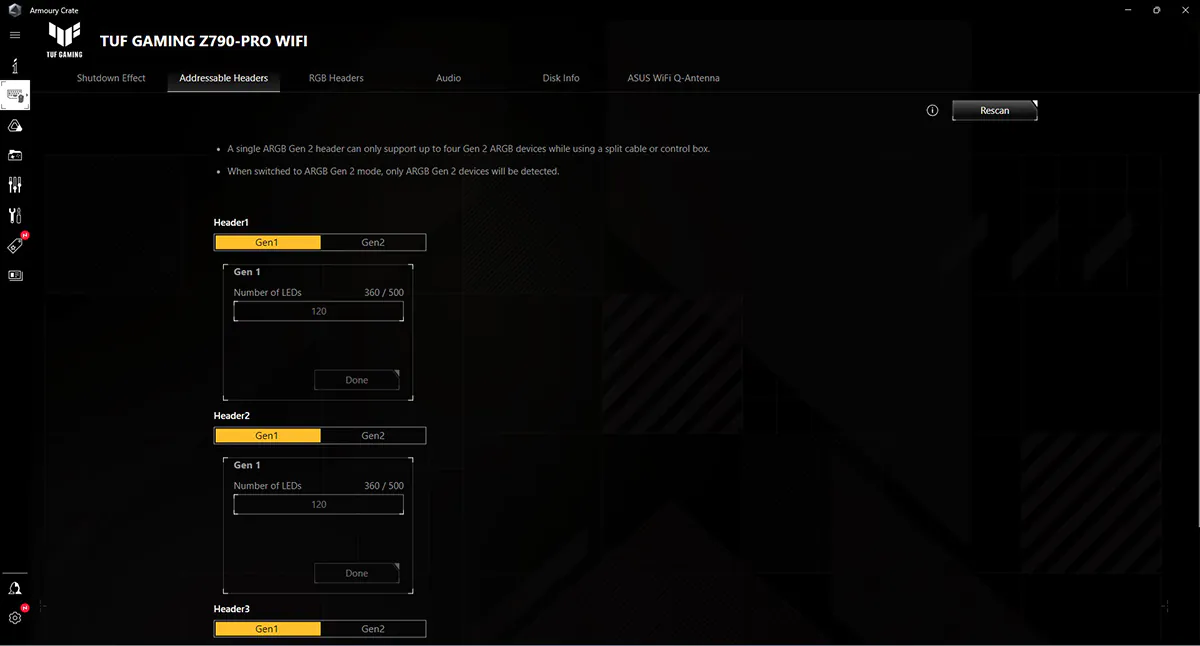Open the Shutdown Effect tab
Screen dimensions: 1200x646
click(x=111, y=78)
